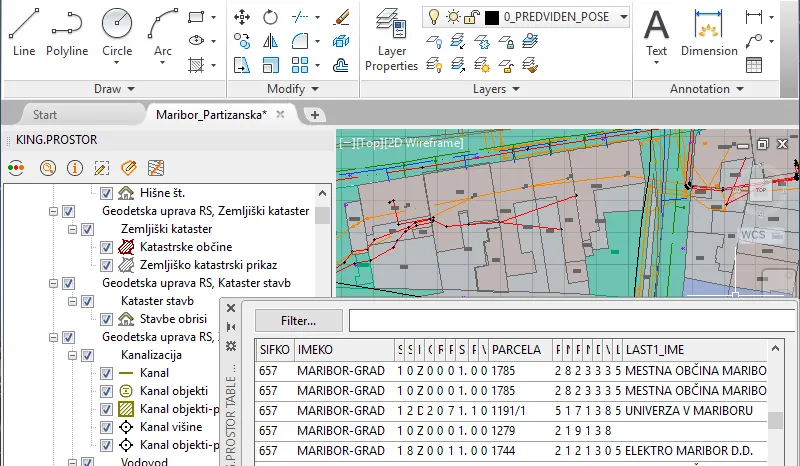Collapse the Zemljiški kataster tree node
Screen dimensions: 800x466
coord(71,229)
